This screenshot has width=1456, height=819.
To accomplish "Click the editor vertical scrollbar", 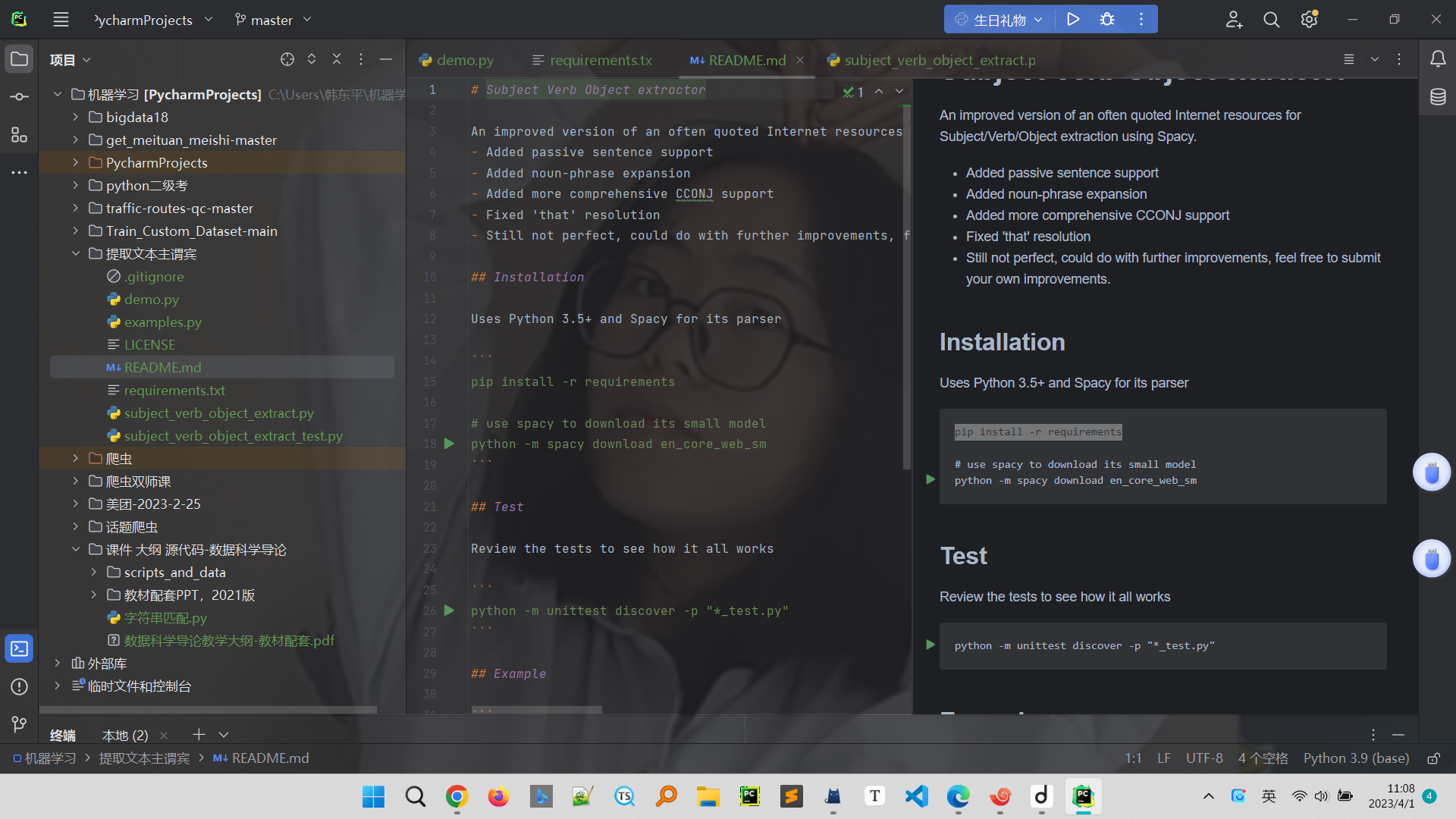I will pos(906,288).
